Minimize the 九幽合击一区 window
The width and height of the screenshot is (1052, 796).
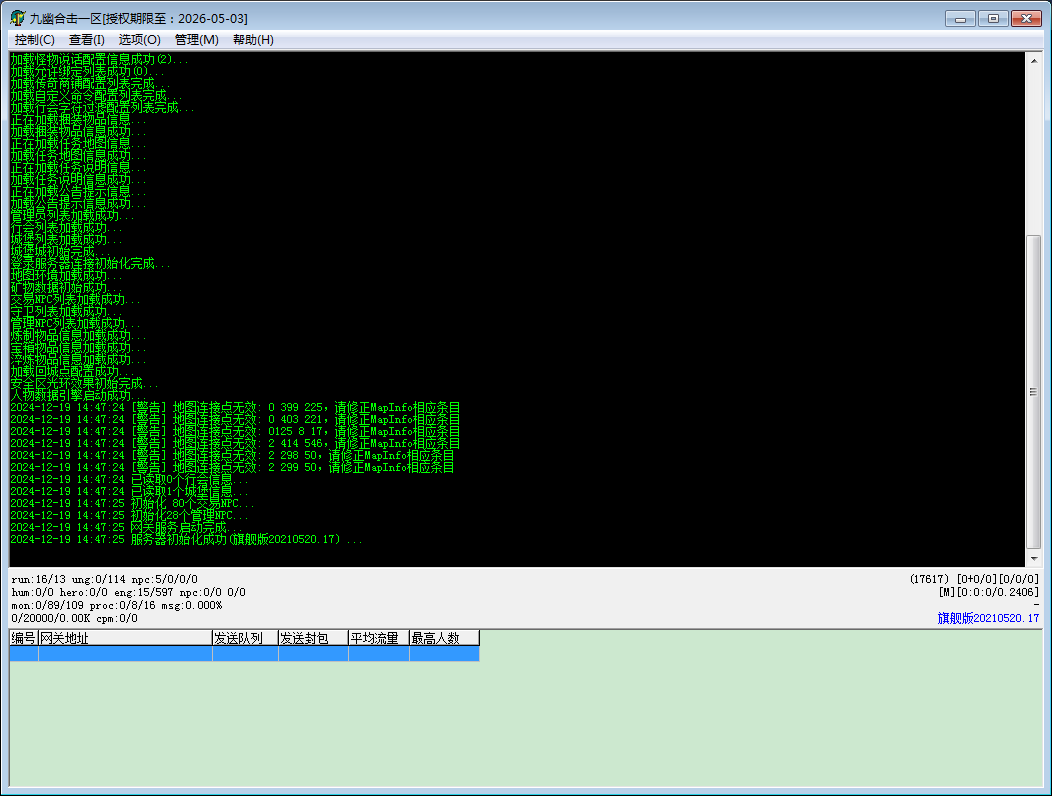(960, 19)
